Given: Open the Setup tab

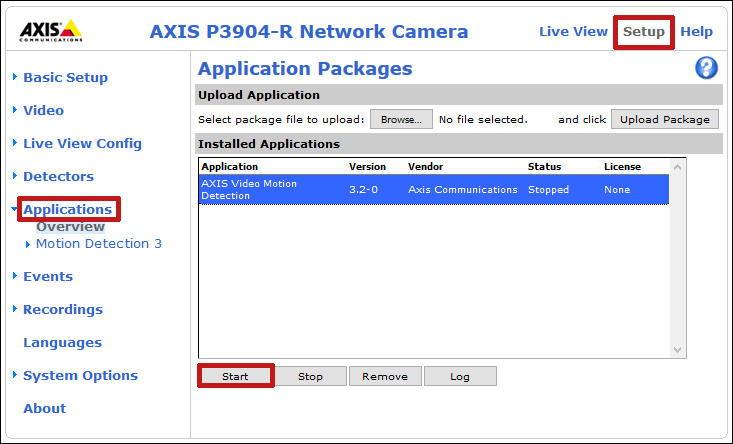Looking at the screenshot, I should [643, 31].
